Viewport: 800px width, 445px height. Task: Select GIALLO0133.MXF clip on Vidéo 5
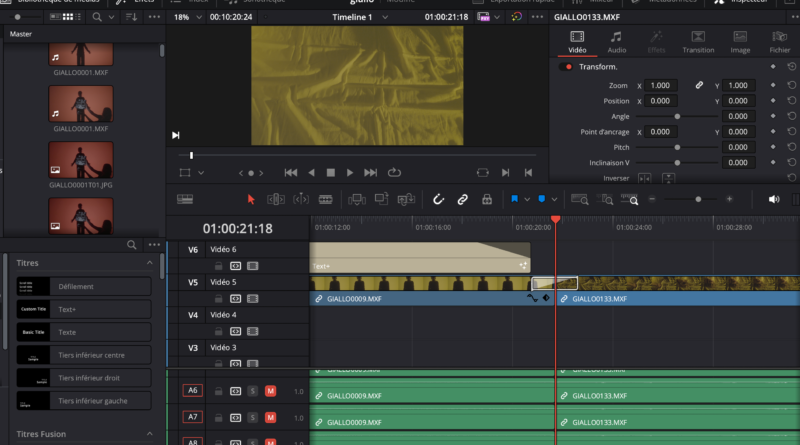(x=678, y=291)
